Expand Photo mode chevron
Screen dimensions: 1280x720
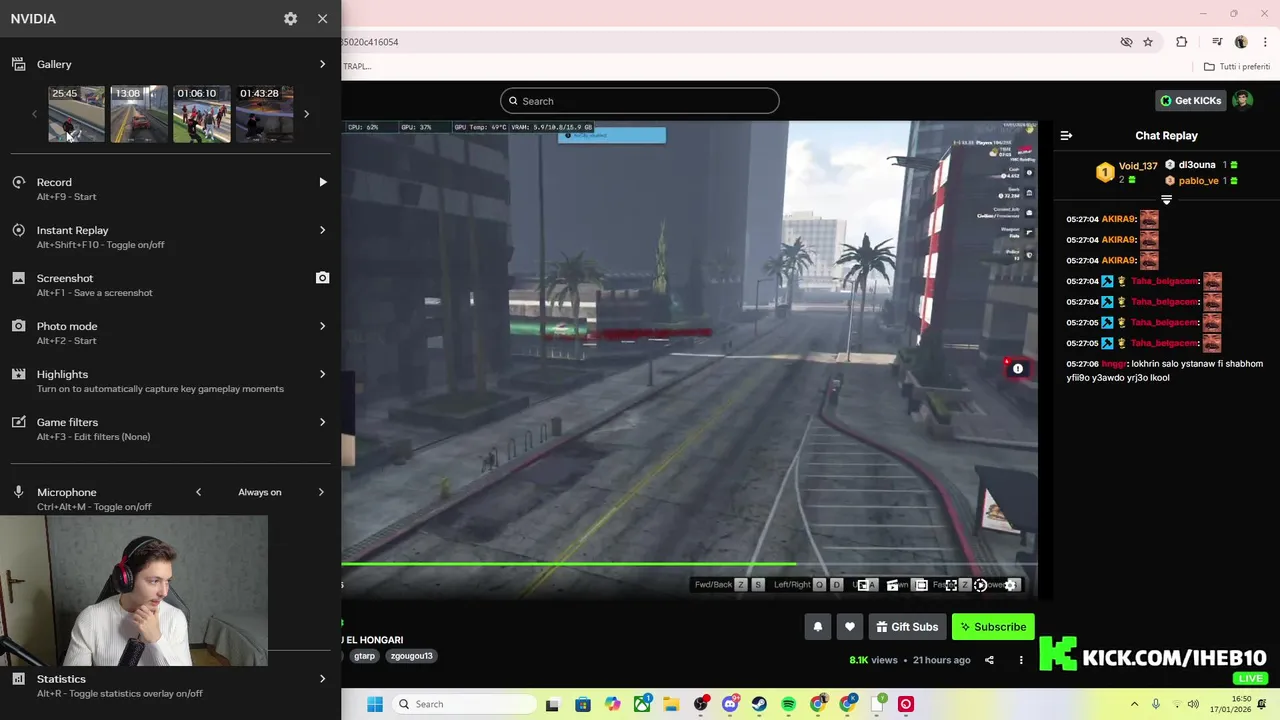pyautogui.click(x=322, y=326)
